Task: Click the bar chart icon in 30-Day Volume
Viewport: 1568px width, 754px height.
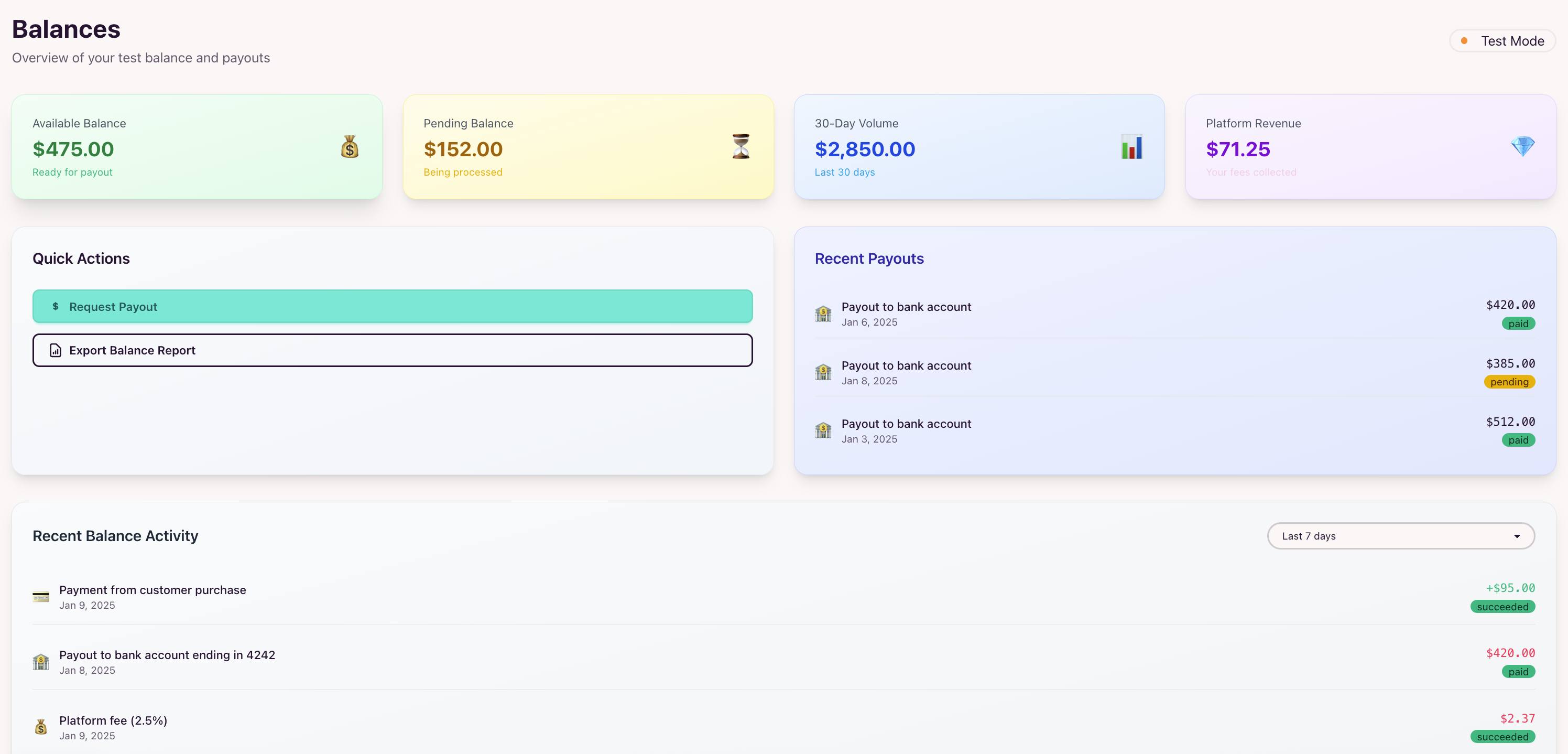Action: coord(1131,147)
